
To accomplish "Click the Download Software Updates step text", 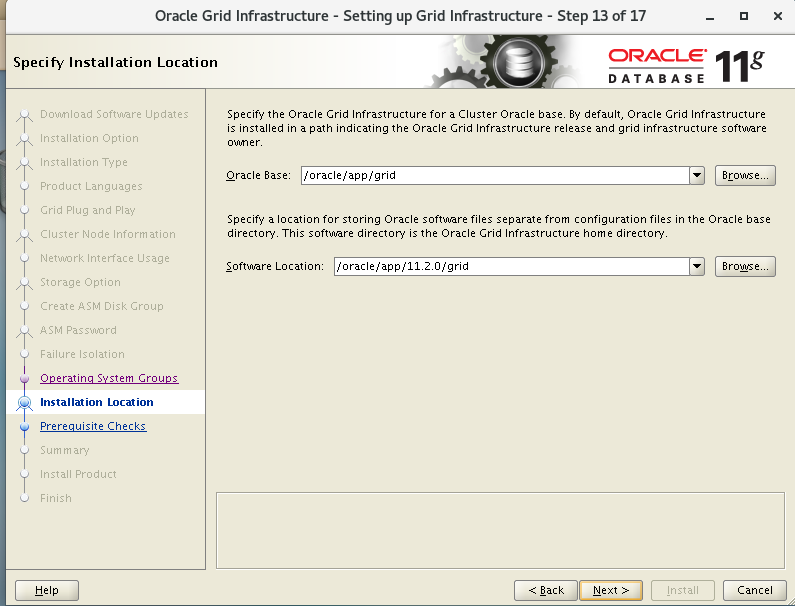I will coord(114,114).
